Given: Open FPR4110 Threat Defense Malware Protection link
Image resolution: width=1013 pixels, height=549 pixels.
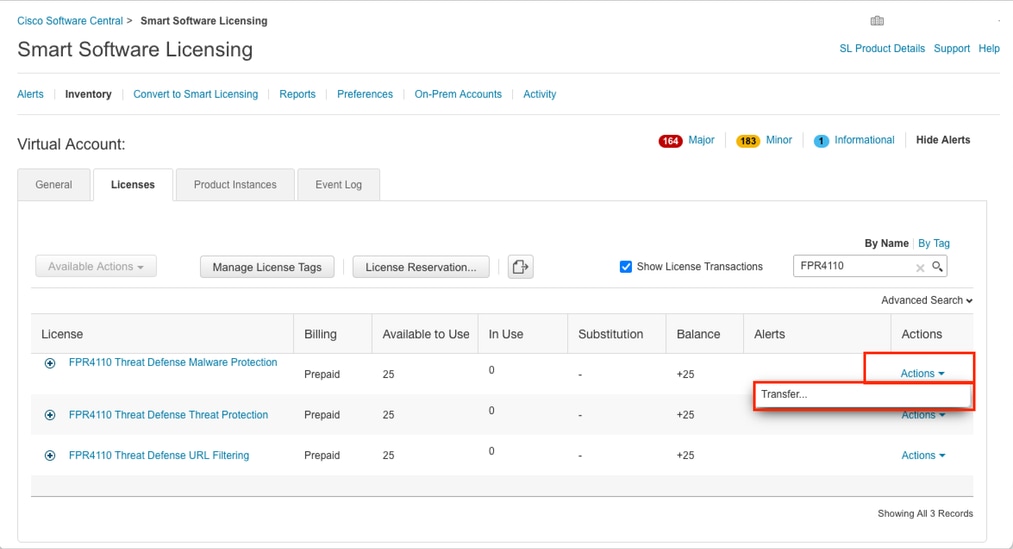Looking at the screenshot, I should coord(172,362).
